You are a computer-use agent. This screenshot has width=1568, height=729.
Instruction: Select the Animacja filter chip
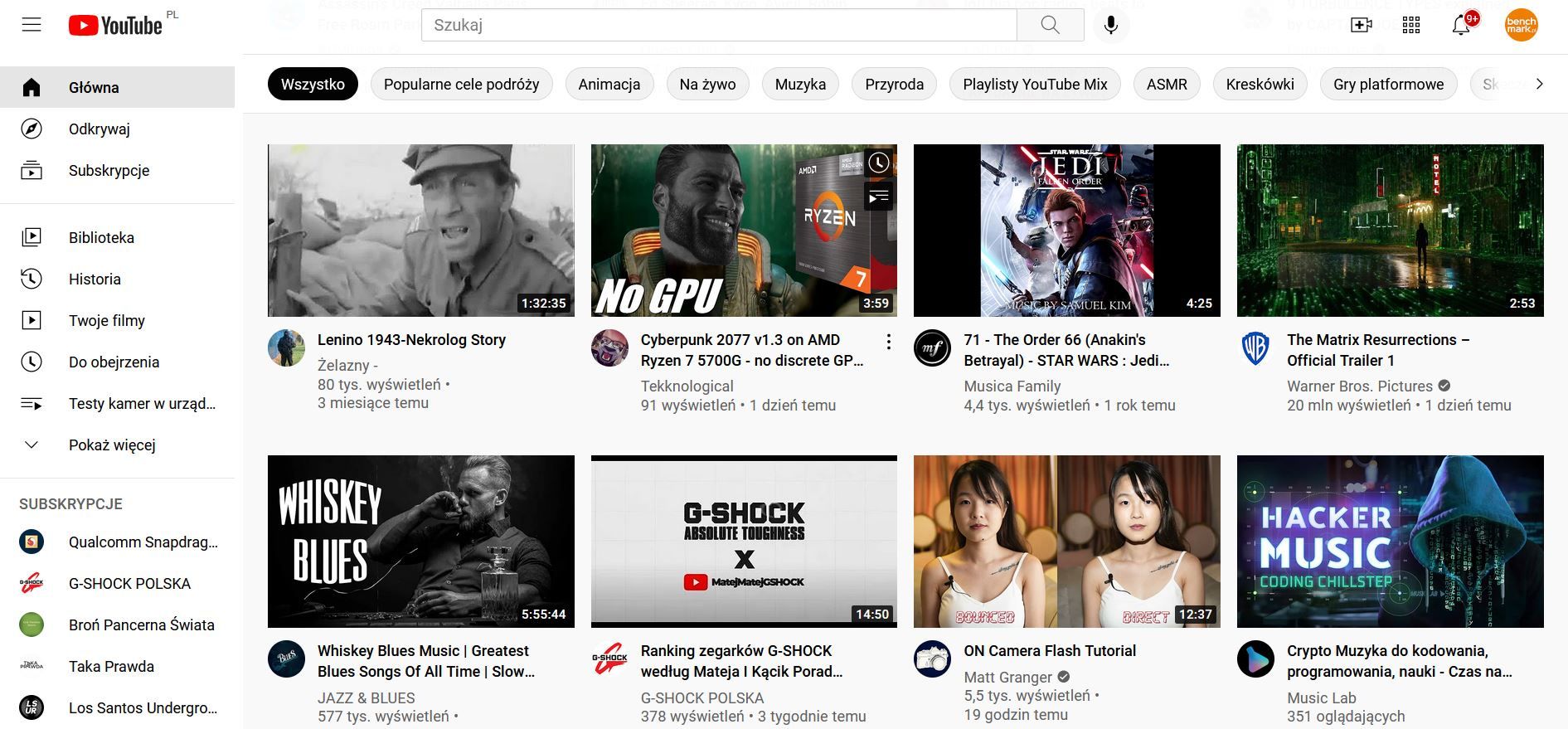click(609, 84)
